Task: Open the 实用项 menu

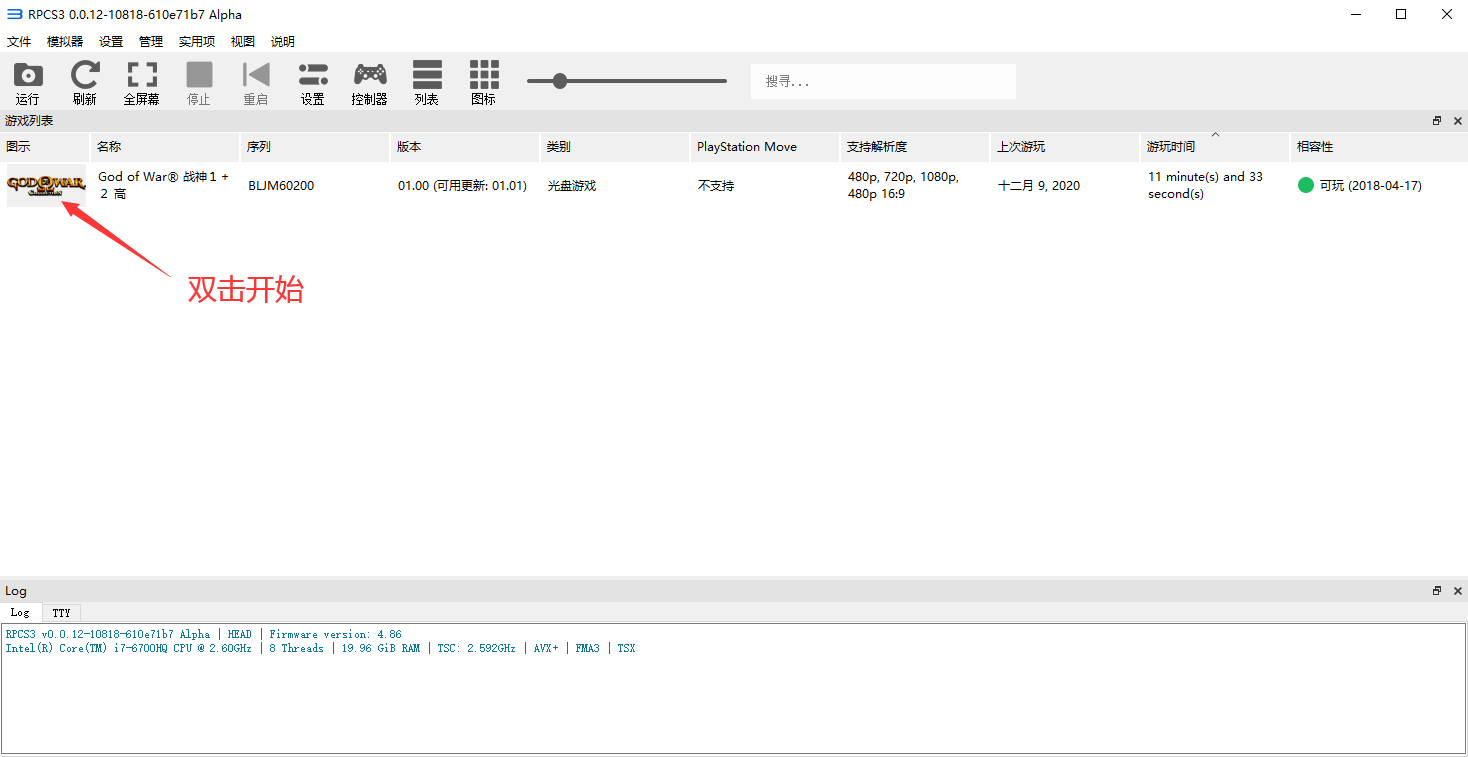Action: click(x=197, y=42)
